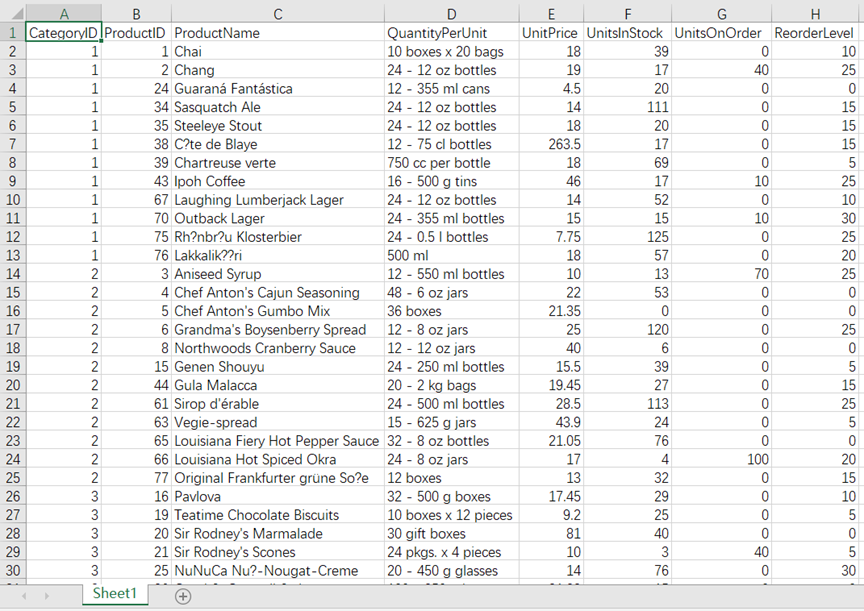The image size is (864, 611).
Task: Click the next sheet navigation arrow
Action: coord(49,595)
